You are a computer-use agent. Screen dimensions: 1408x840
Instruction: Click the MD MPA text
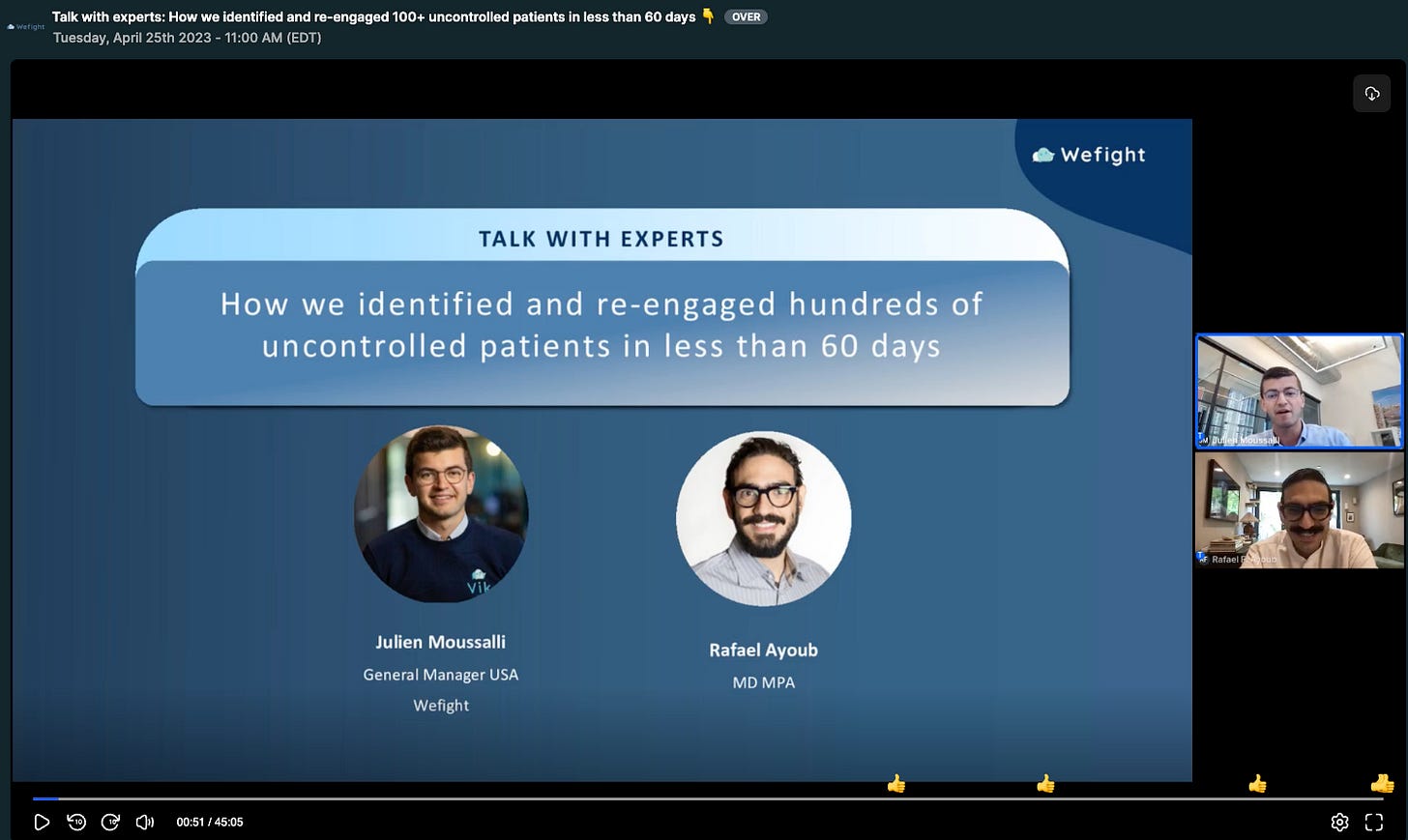coord(764,682)
